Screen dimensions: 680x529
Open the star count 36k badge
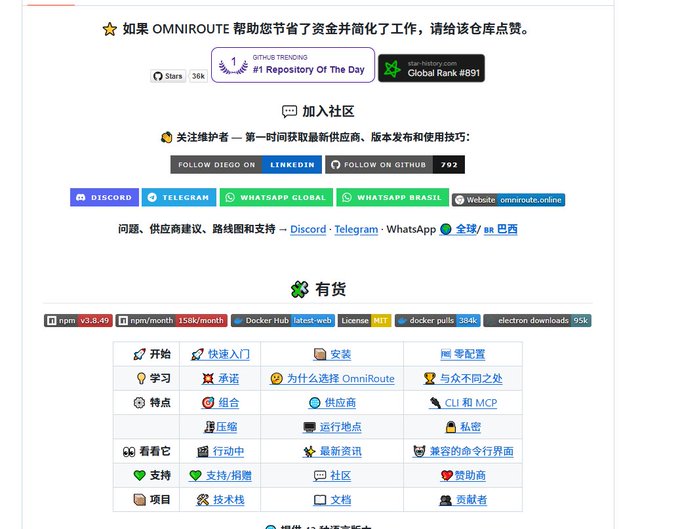tap(198, 76)
